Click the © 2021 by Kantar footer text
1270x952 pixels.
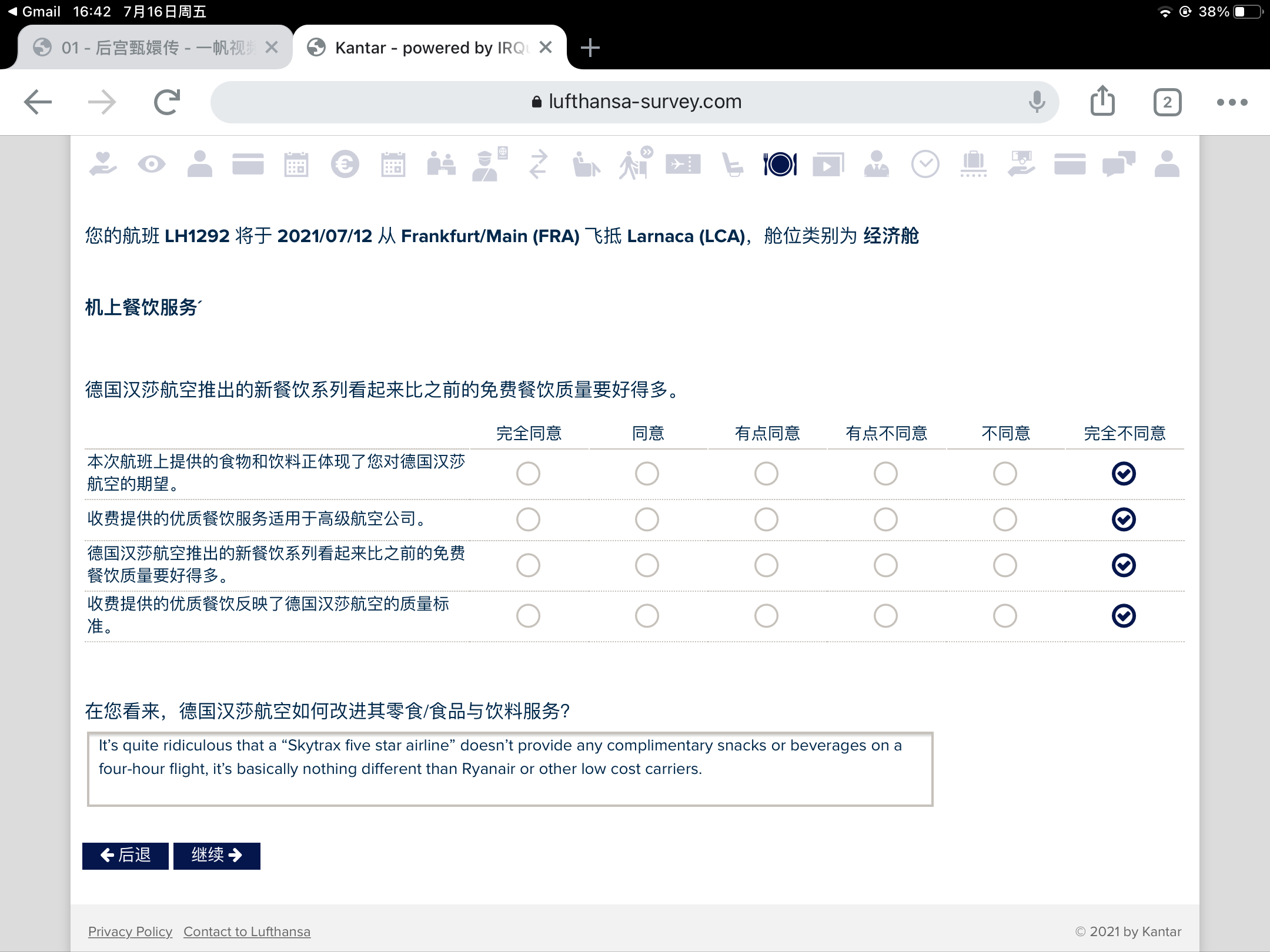[x=1128, y=932]
